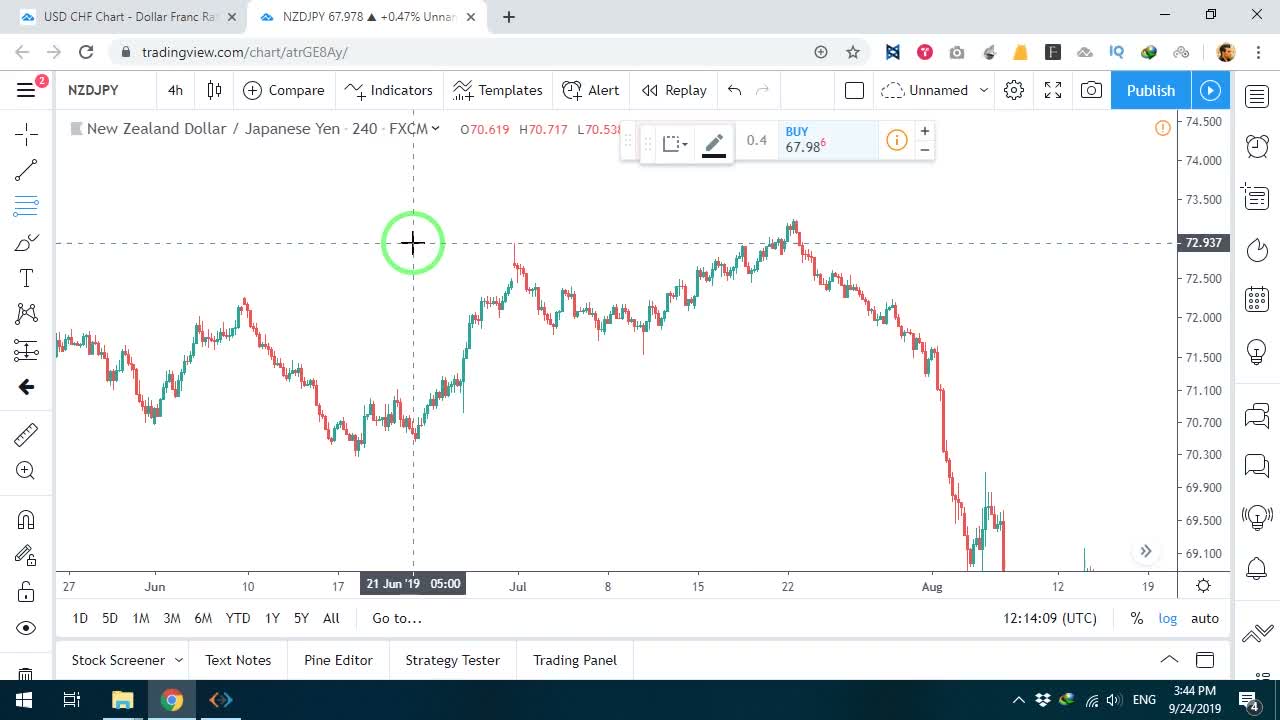Toggle log scale
1280x720 pixels.
(x=1168, y=618)
